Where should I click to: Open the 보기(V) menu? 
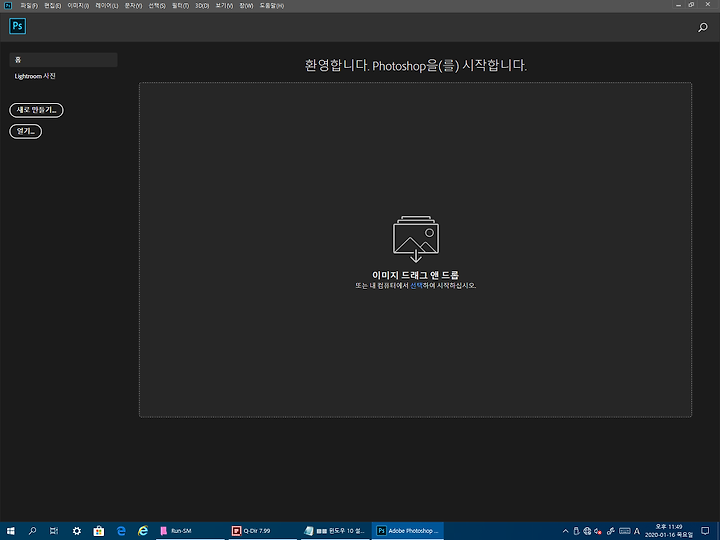(224, 6)
